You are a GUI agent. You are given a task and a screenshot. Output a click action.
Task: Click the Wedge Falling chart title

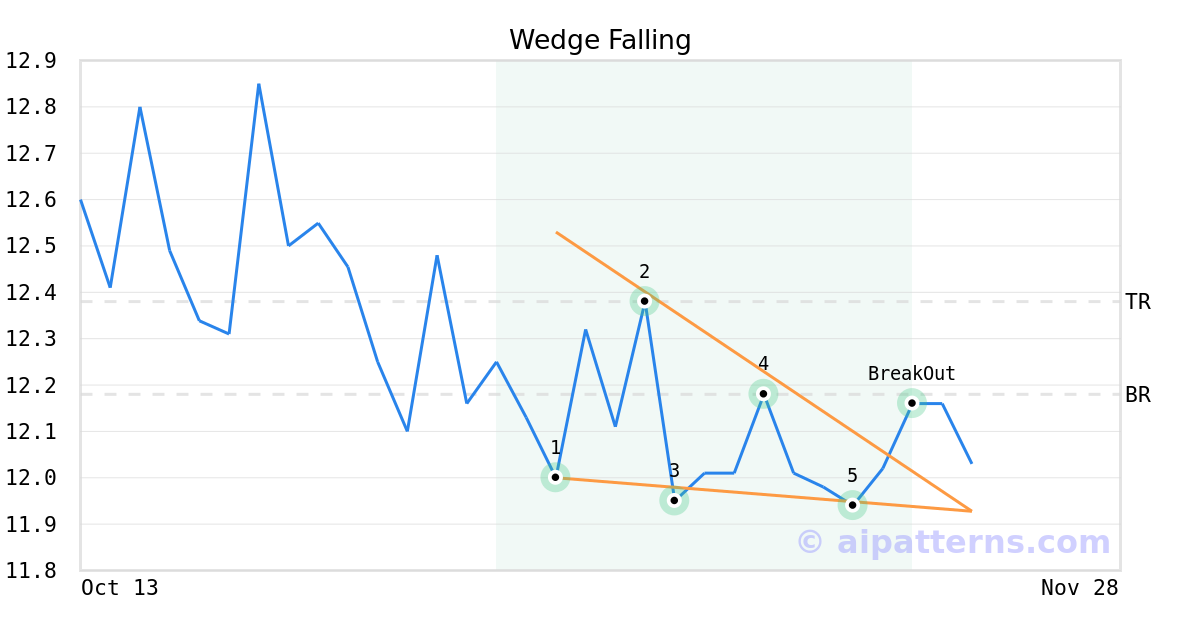(x=600, y=40)
